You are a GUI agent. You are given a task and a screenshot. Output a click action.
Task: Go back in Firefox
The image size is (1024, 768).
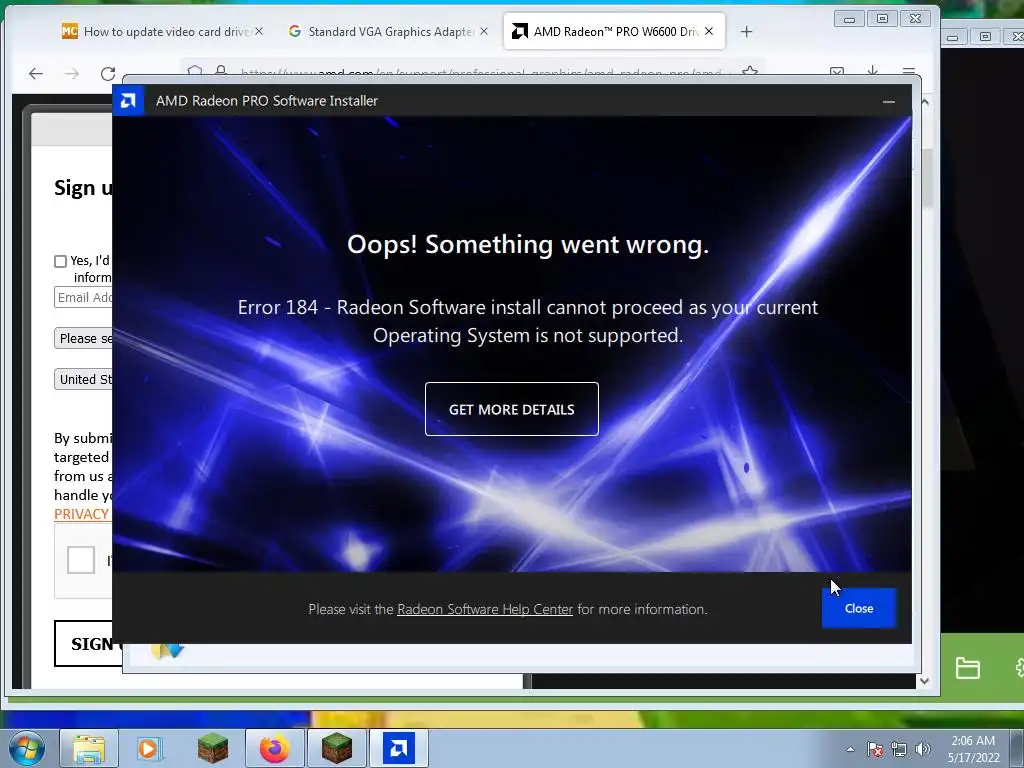pos(36,74)
